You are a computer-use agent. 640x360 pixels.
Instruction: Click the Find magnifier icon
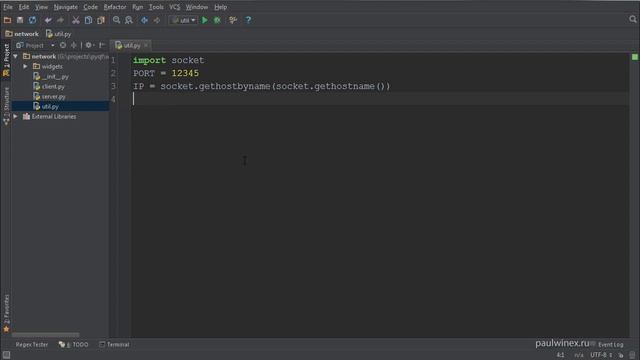pos(116,20)
